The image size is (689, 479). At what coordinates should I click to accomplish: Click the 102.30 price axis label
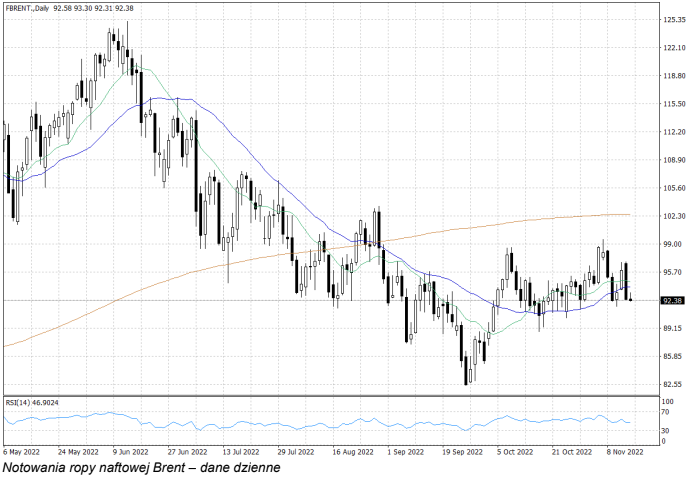click(672, 216)
